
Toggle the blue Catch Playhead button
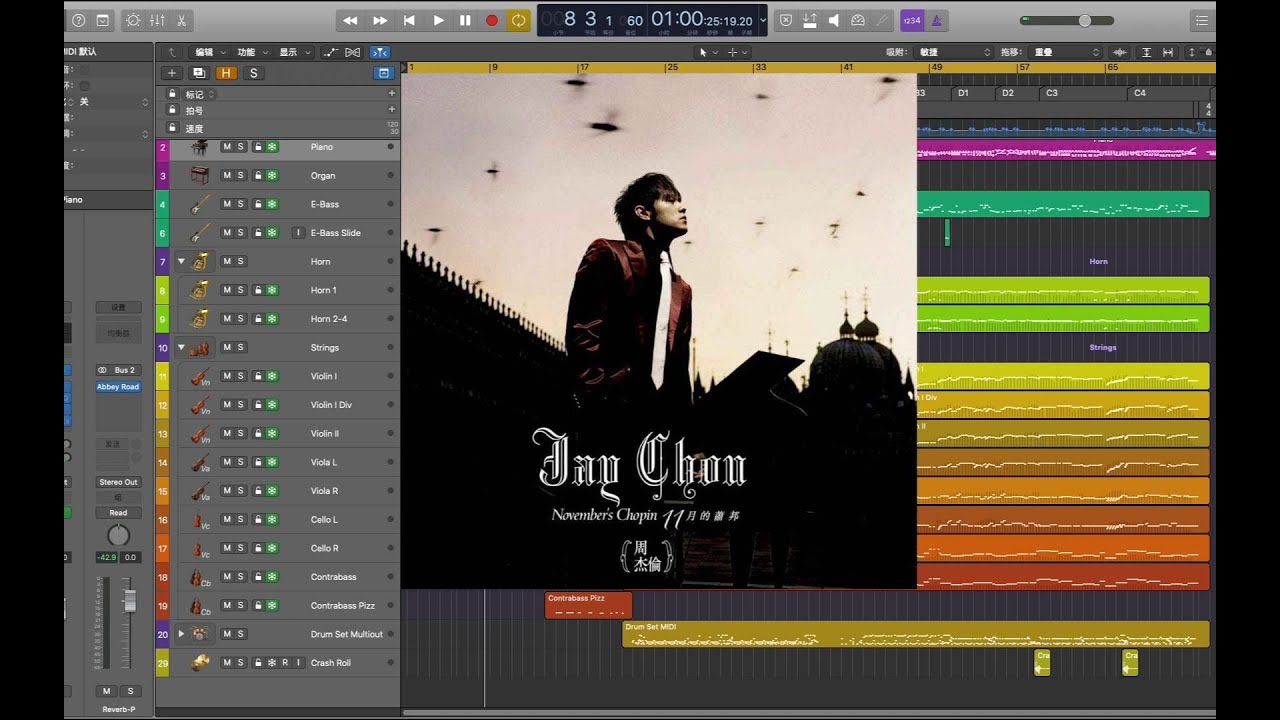pos(380,52)
